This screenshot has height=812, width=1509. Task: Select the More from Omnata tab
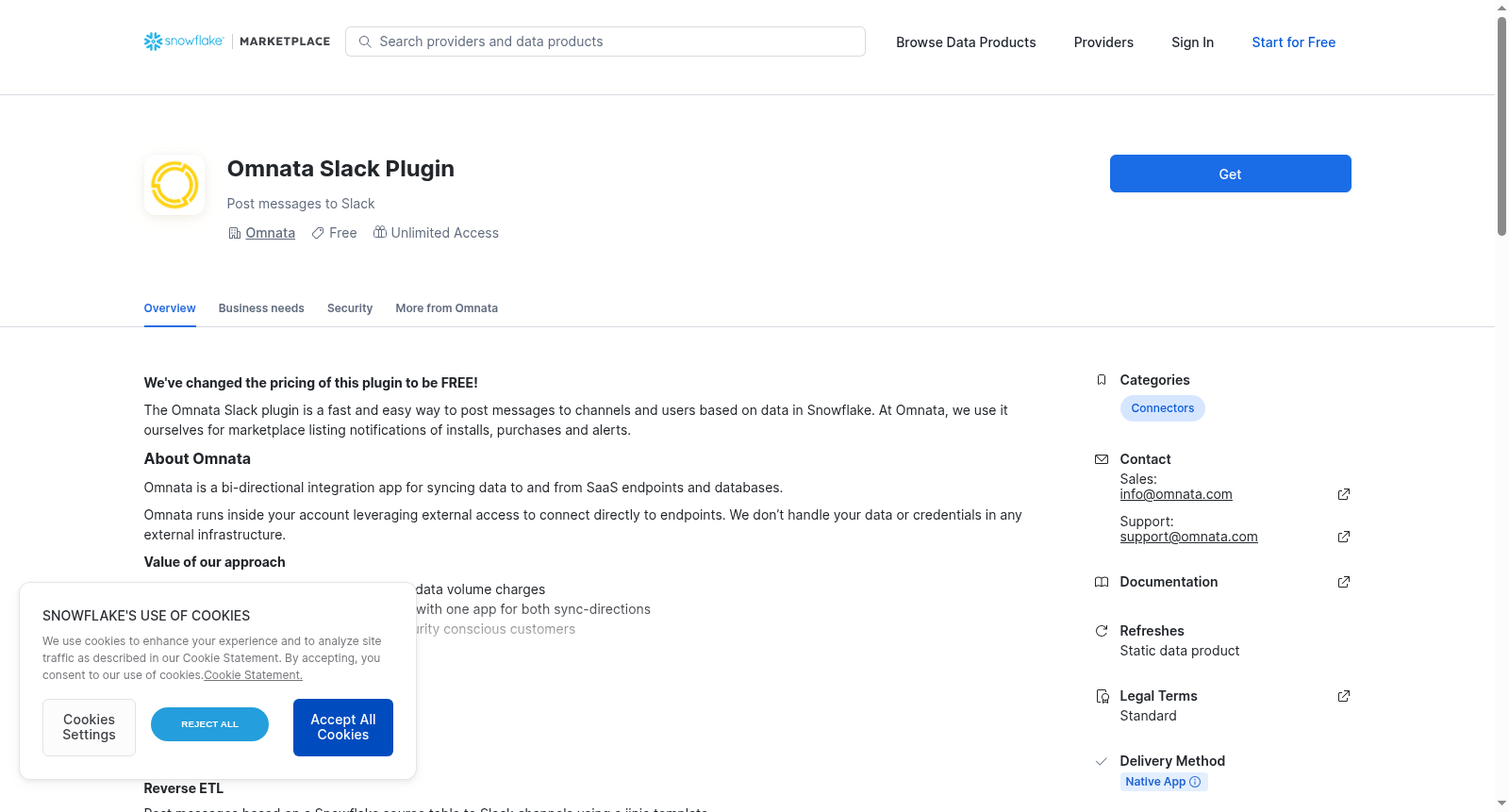(x=447, y=308)
